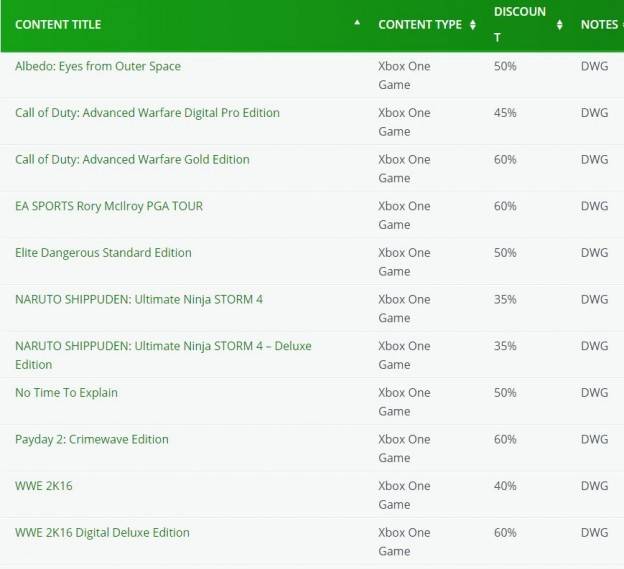Open Albedo: Eyes from Outer Space link
624x569 pixels.
click(x=98, y=66)
